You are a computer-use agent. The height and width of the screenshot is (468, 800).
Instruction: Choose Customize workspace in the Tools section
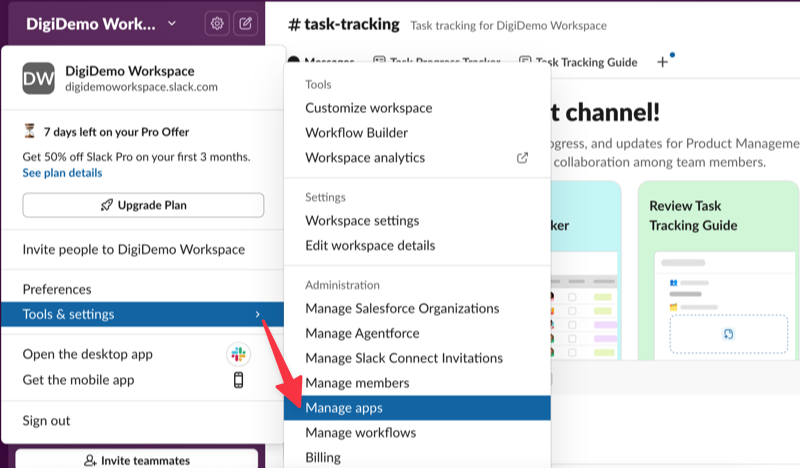(368, 108)
